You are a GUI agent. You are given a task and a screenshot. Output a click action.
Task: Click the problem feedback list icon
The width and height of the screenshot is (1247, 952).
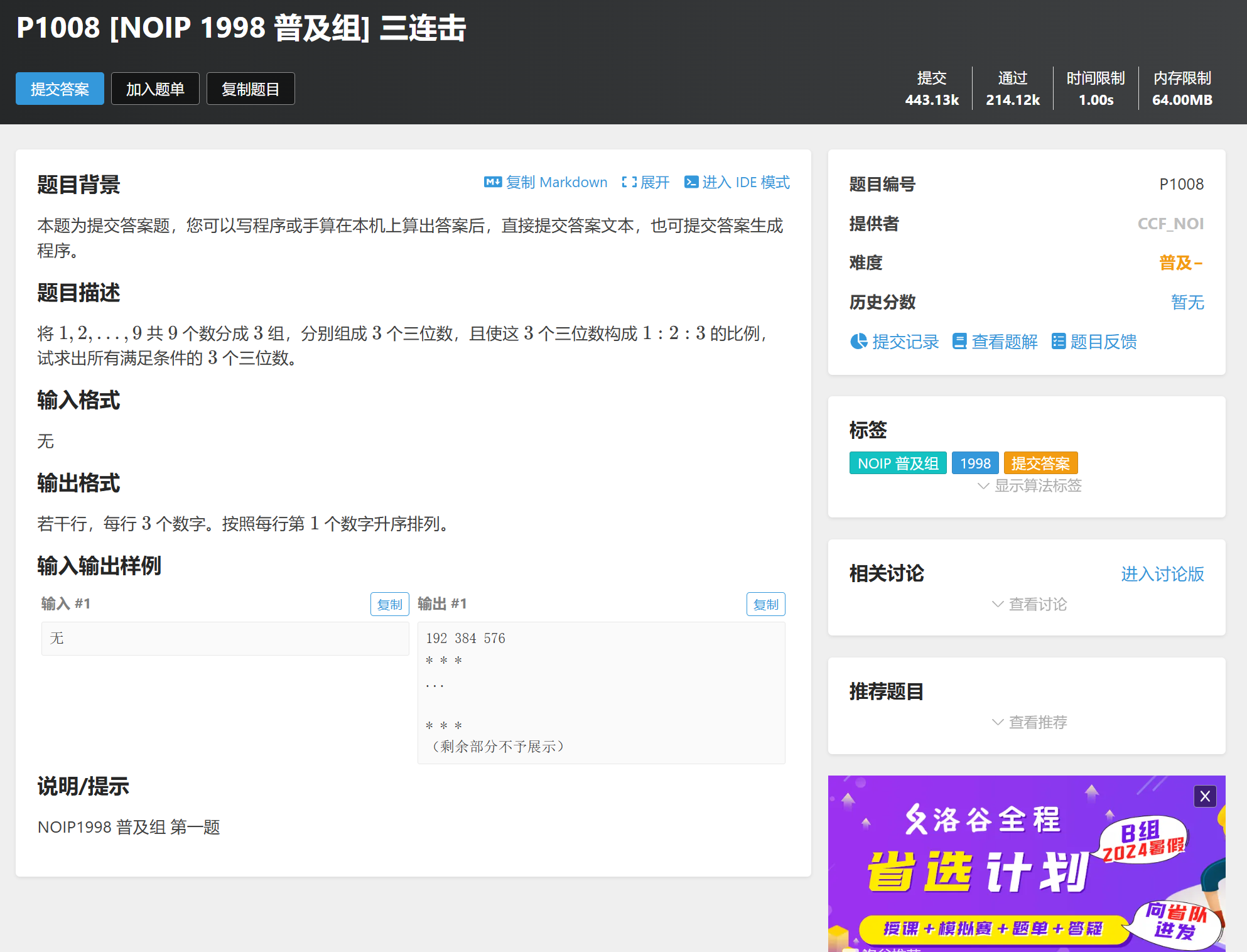[x=1059, y=341]
